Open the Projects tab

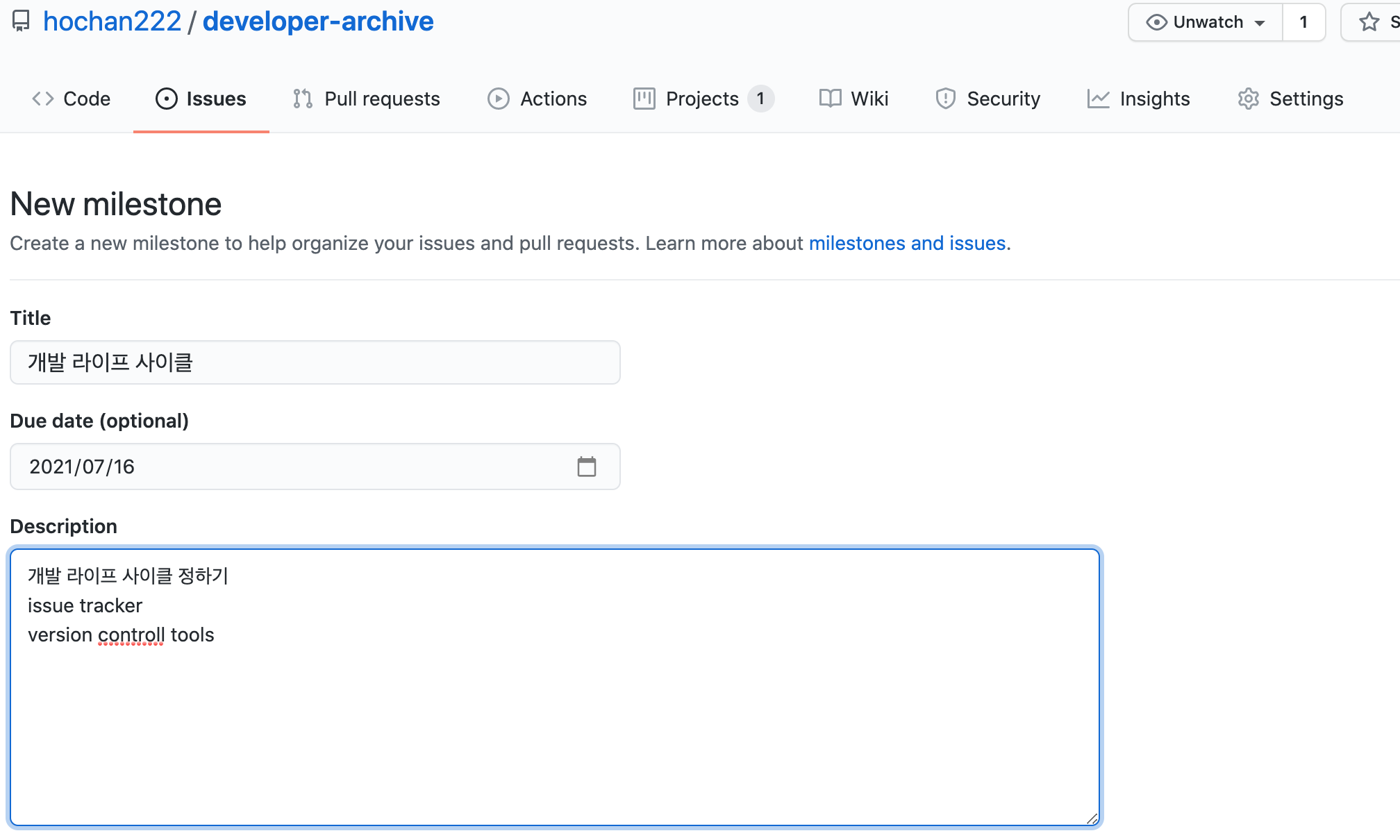703,99
